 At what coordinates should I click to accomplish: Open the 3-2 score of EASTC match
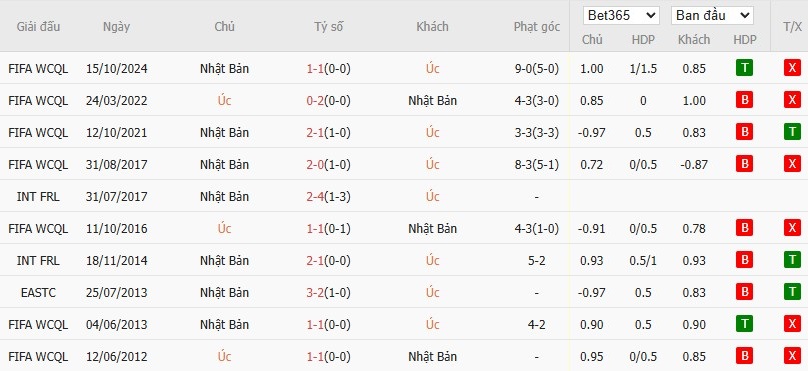[x=315, y=292]
